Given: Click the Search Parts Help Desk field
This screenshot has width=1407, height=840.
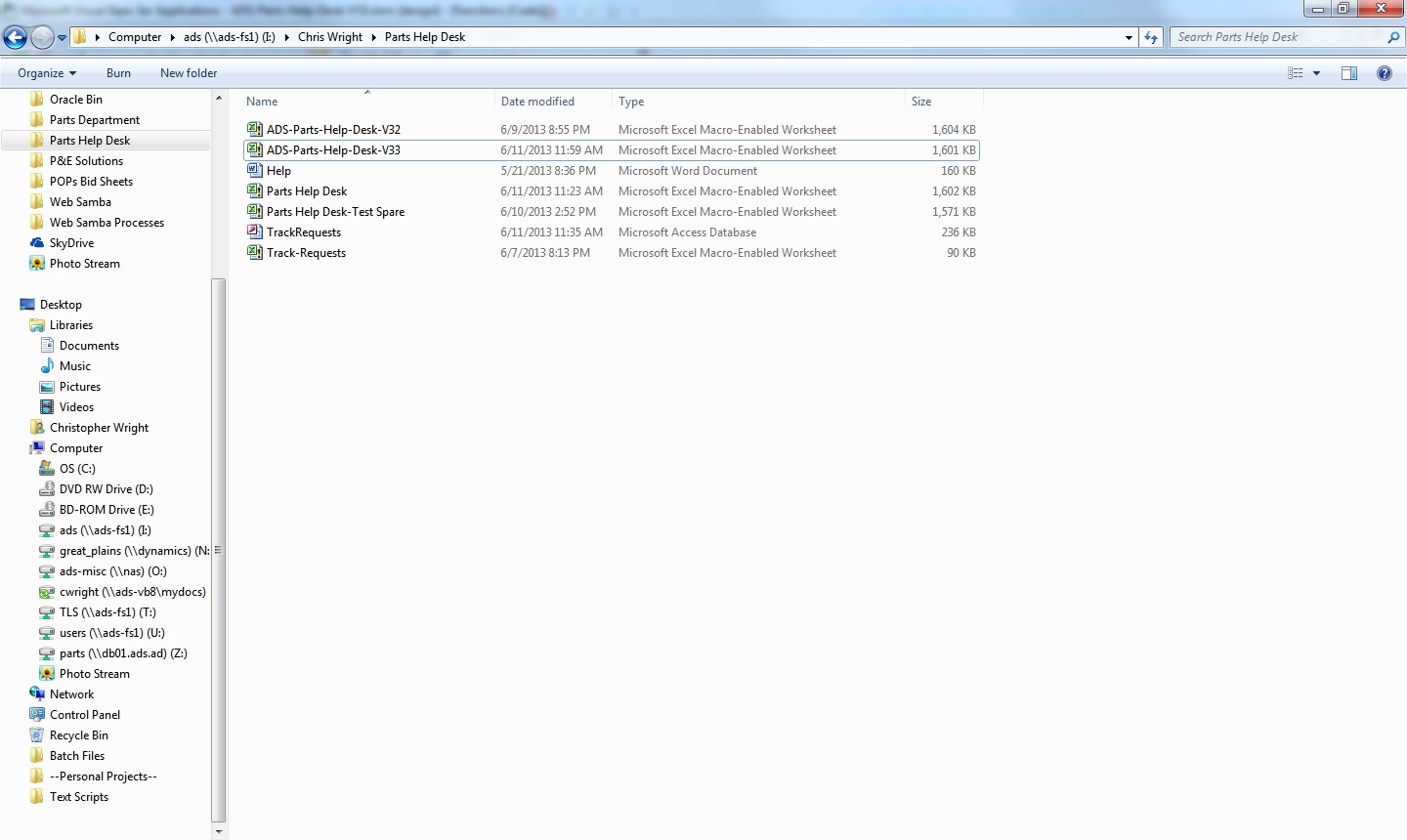Looking at the screenshot, I should click(x=1278, y=37).
